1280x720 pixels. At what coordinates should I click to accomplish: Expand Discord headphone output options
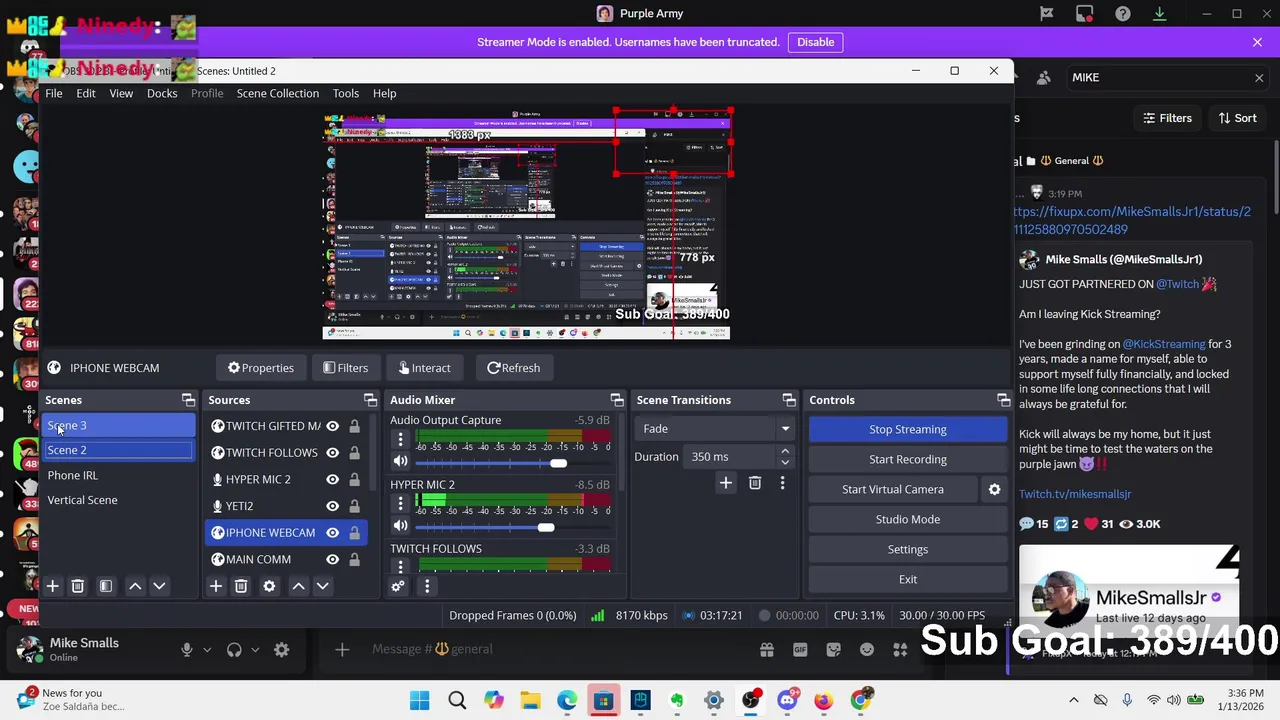coord(255,650)
